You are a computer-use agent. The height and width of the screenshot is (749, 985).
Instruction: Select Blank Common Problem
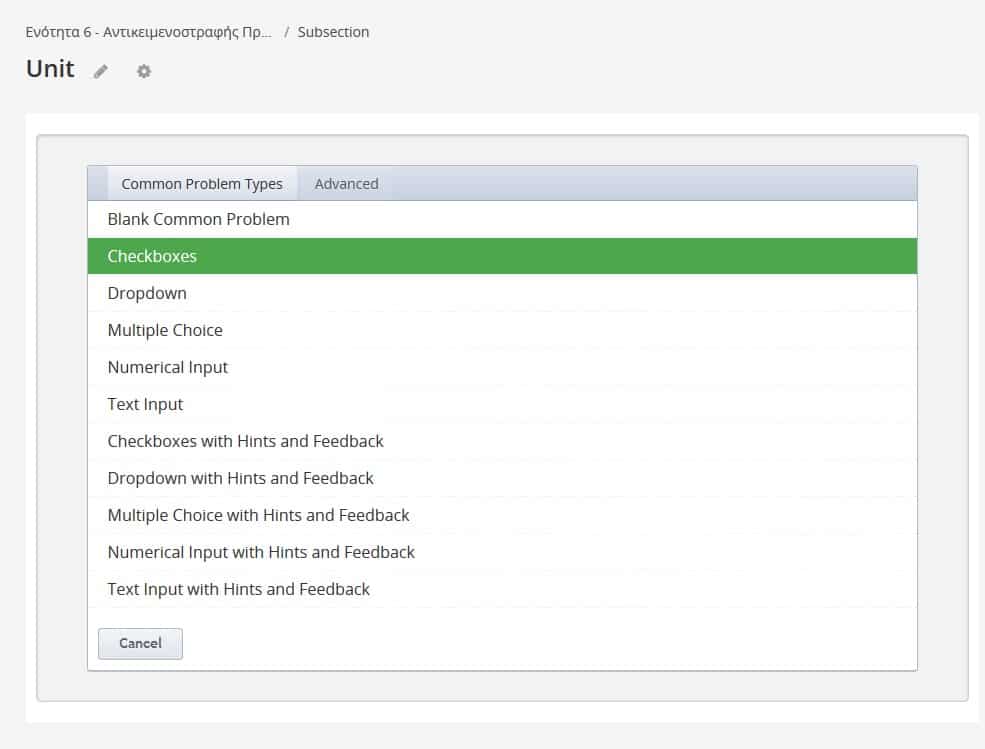tap(502, 219)
